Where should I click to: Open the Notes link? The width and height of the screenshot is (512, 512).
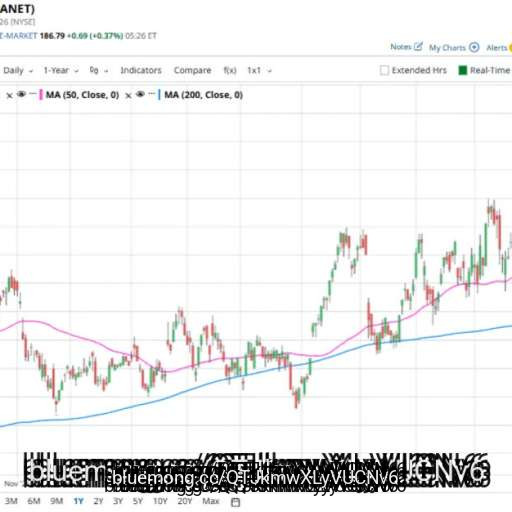click(x=401, y=47)
